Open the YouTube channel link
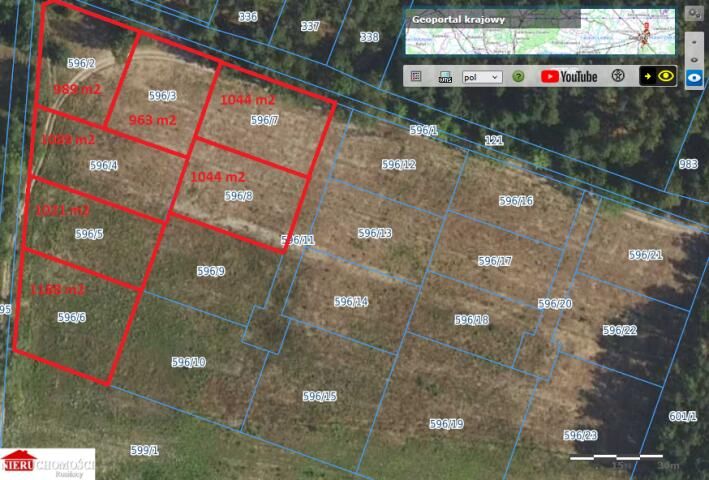709x480 pixels. (569, 76)
